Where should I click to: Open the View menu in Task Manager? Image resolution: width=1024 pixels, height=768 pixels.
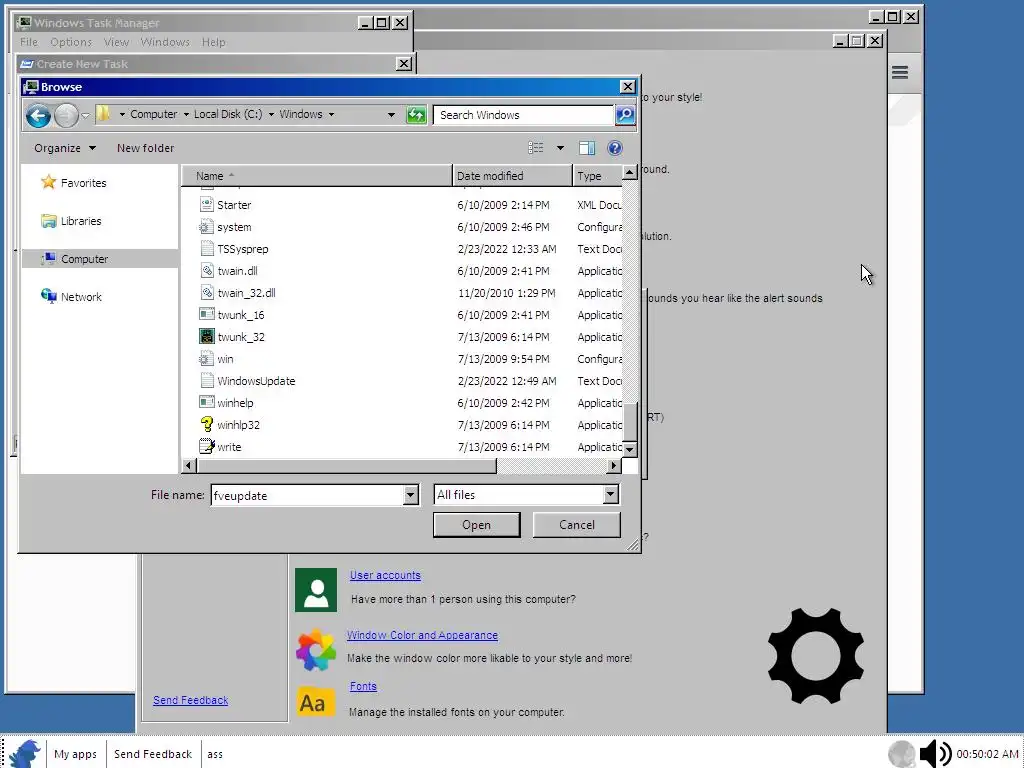point(116,42)
